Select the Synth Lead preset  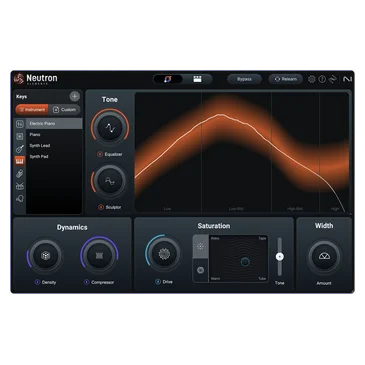click(40, 146)
